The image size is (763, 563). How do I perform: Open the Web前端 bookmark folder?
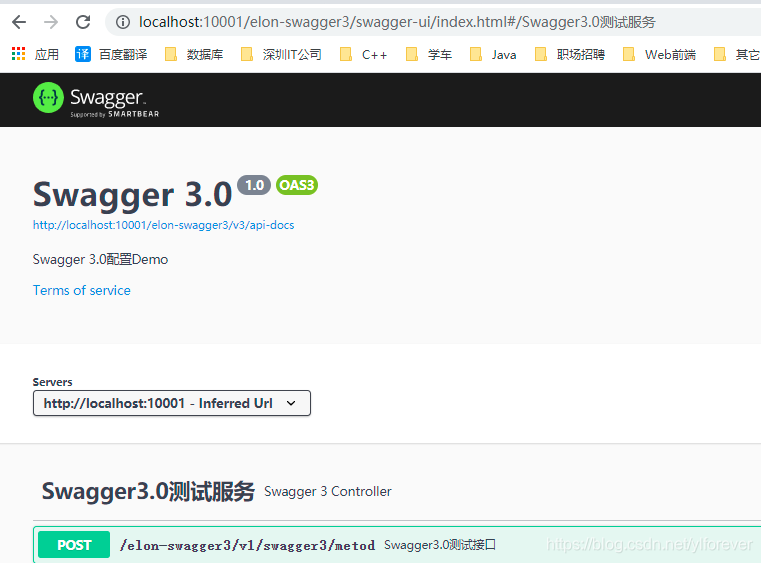659,54
